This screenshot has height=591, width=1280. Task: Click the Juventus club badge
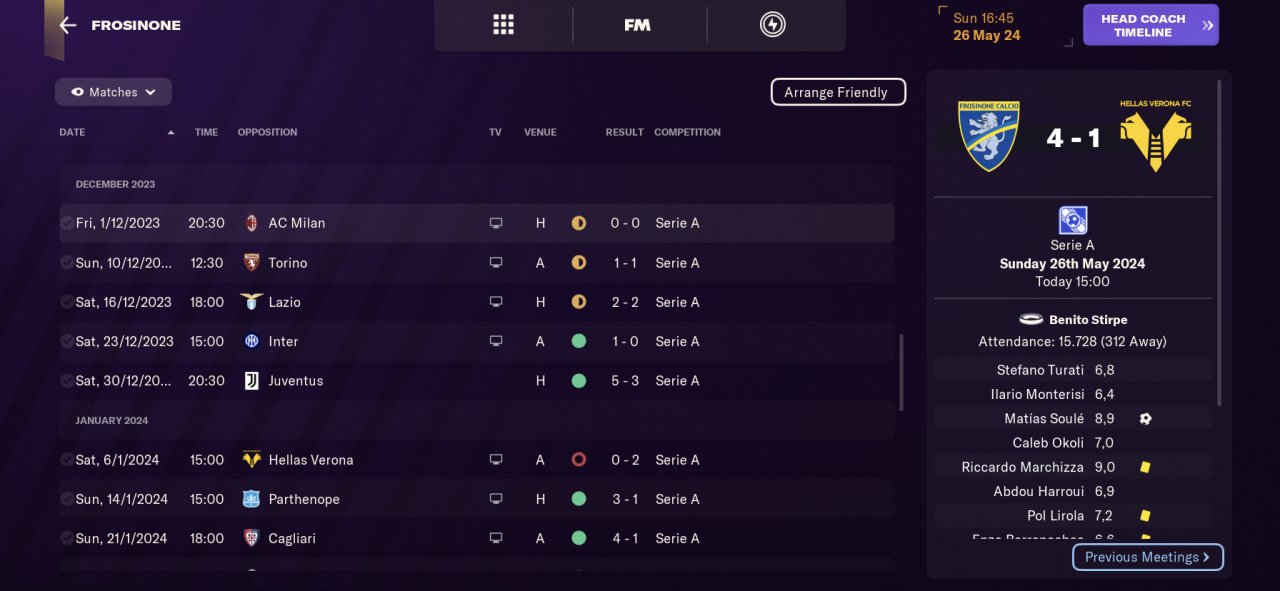click(x=252, y=381)
